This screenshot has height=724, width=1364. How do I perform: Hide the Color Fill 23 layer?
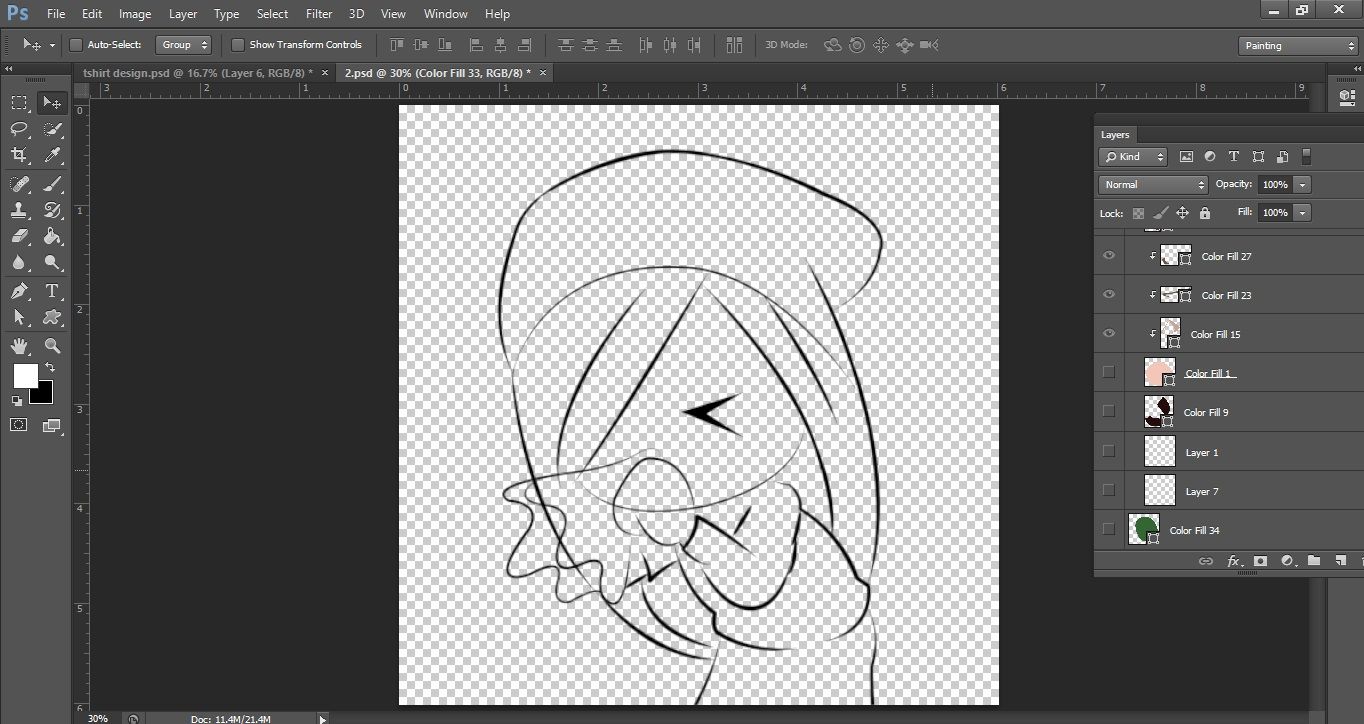[x=1108, y=295]
